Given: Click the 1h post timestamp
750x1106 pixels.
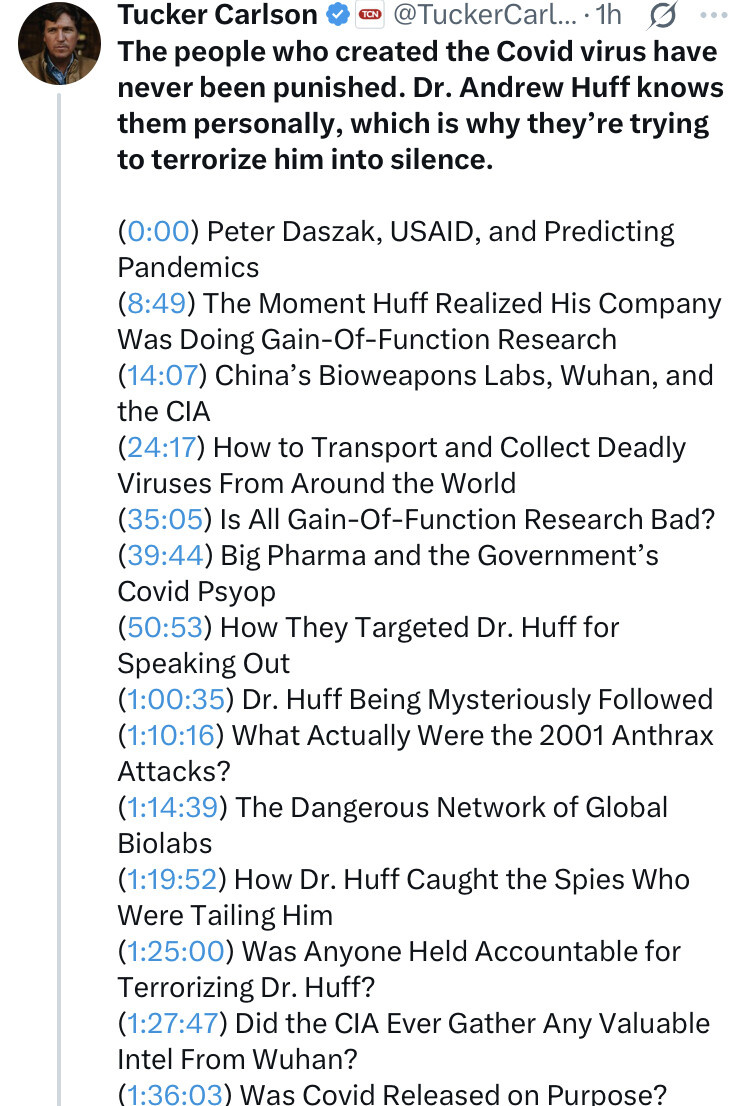Looking at the screenshot, I should click(609, 15).
